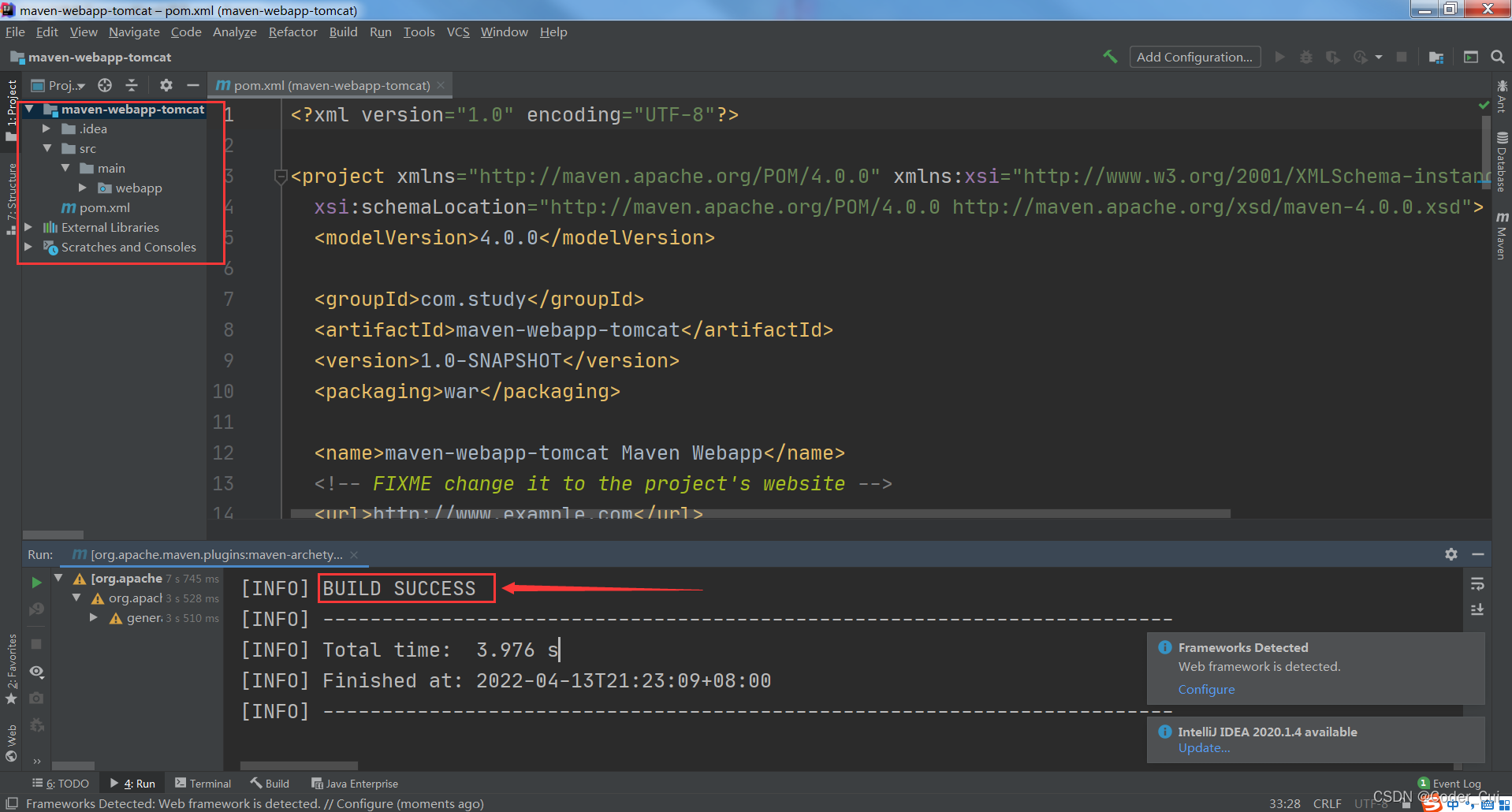
Task: Open the VCS menu
Action: (x=458, y=32)
